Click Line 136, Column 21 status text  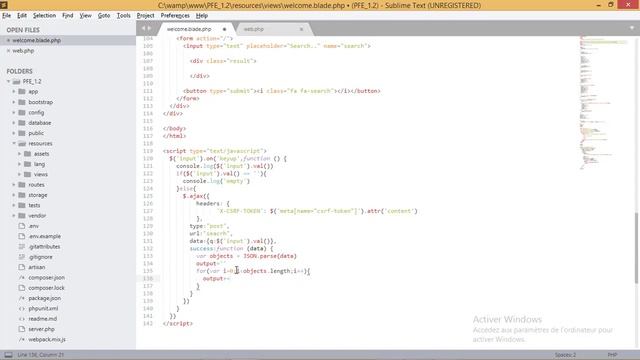pyautogui.click(x=40, y=355)
